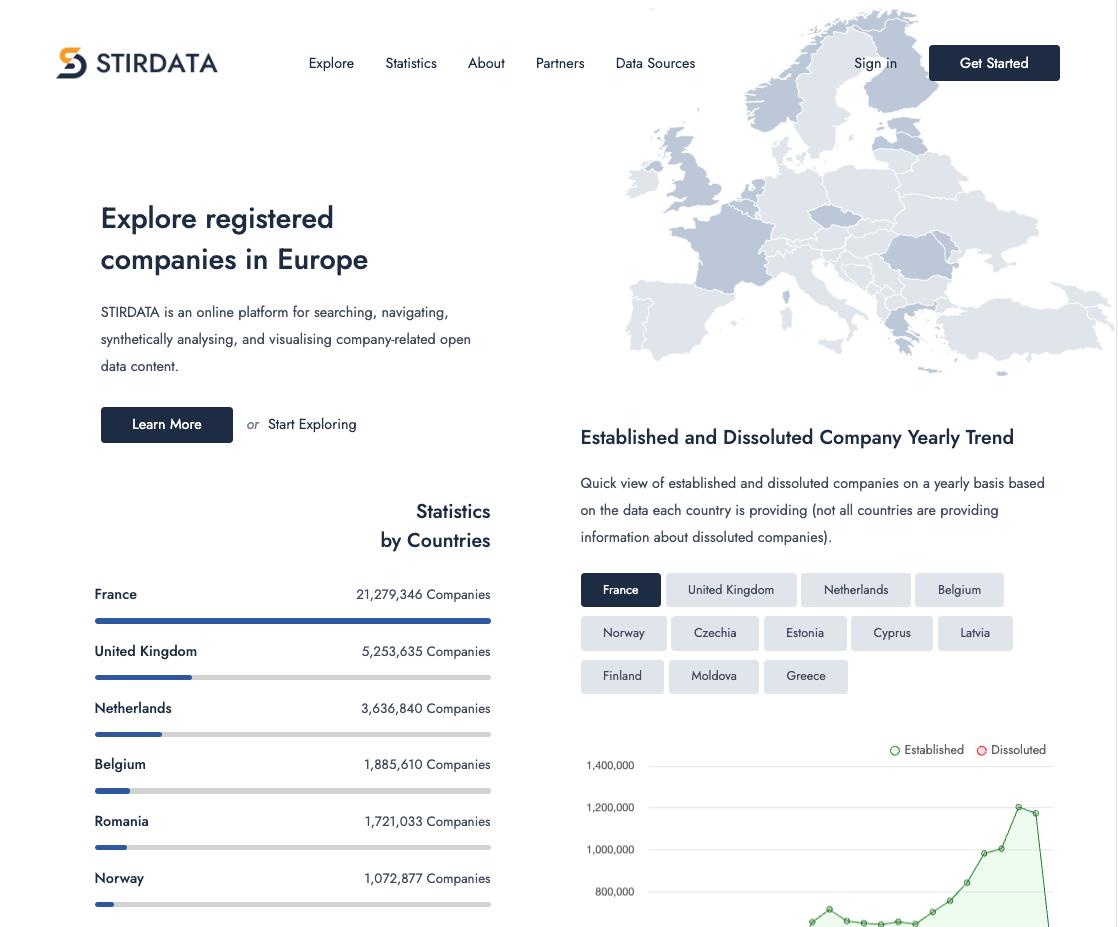Image resolution: width=1118 pixels, height=927 pixels.
Task: Click the STIRDATA logo icon
Action: [x=72, y=63]
